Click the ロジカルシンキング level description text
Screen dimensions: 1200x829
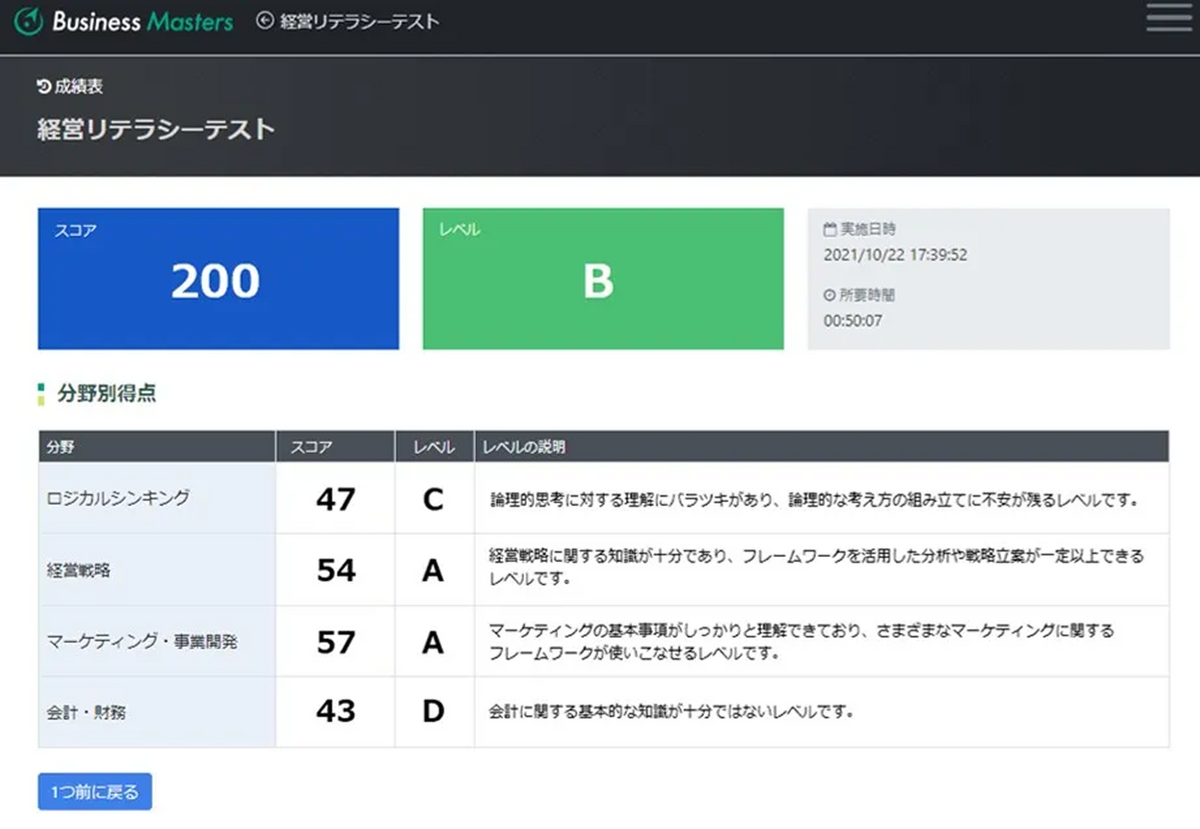coord(815,499)
